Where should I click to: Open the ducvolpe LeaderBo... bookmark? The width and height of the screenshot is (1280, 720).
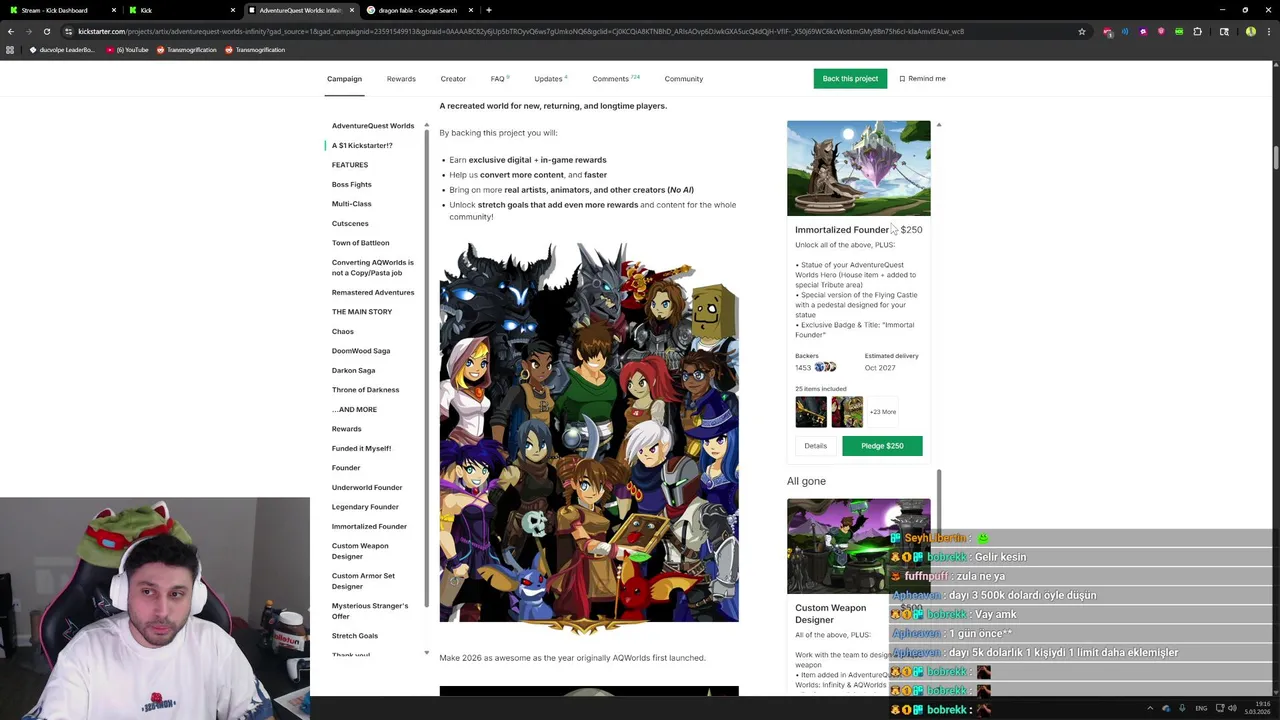tap(62, 50)
